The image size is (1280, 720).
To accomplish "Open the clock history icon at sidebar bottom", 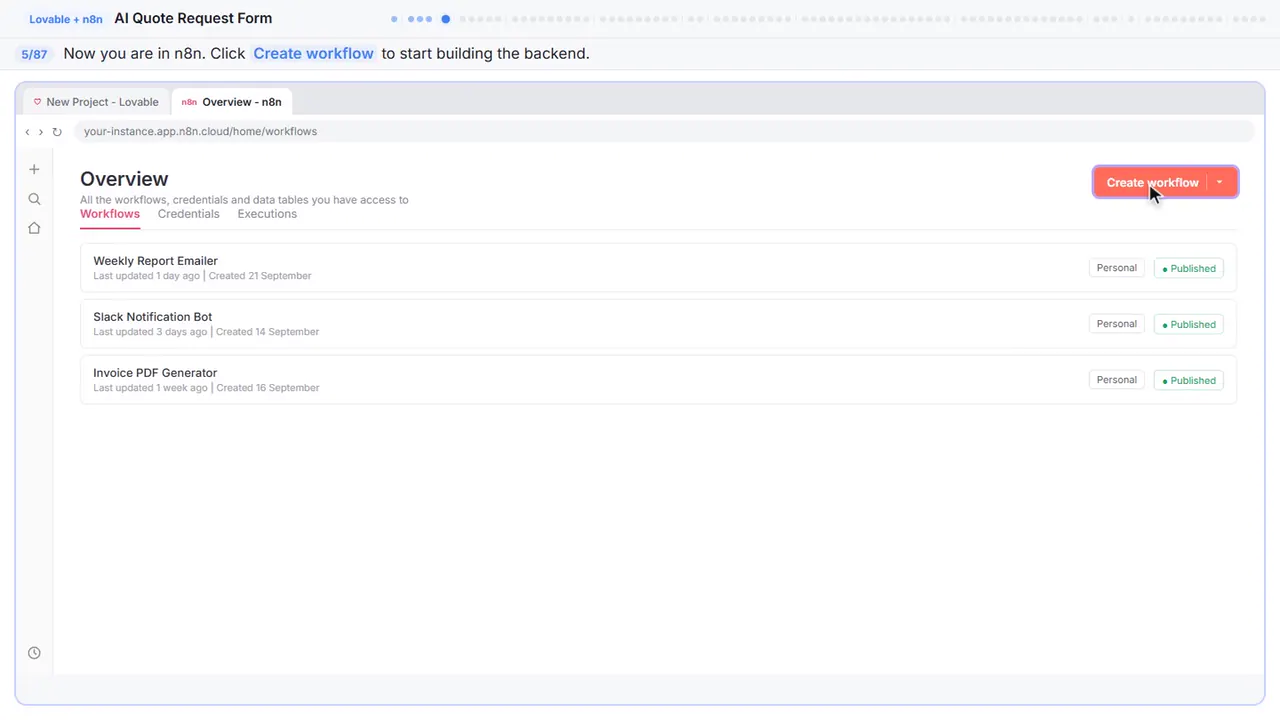I will (34, 653).
